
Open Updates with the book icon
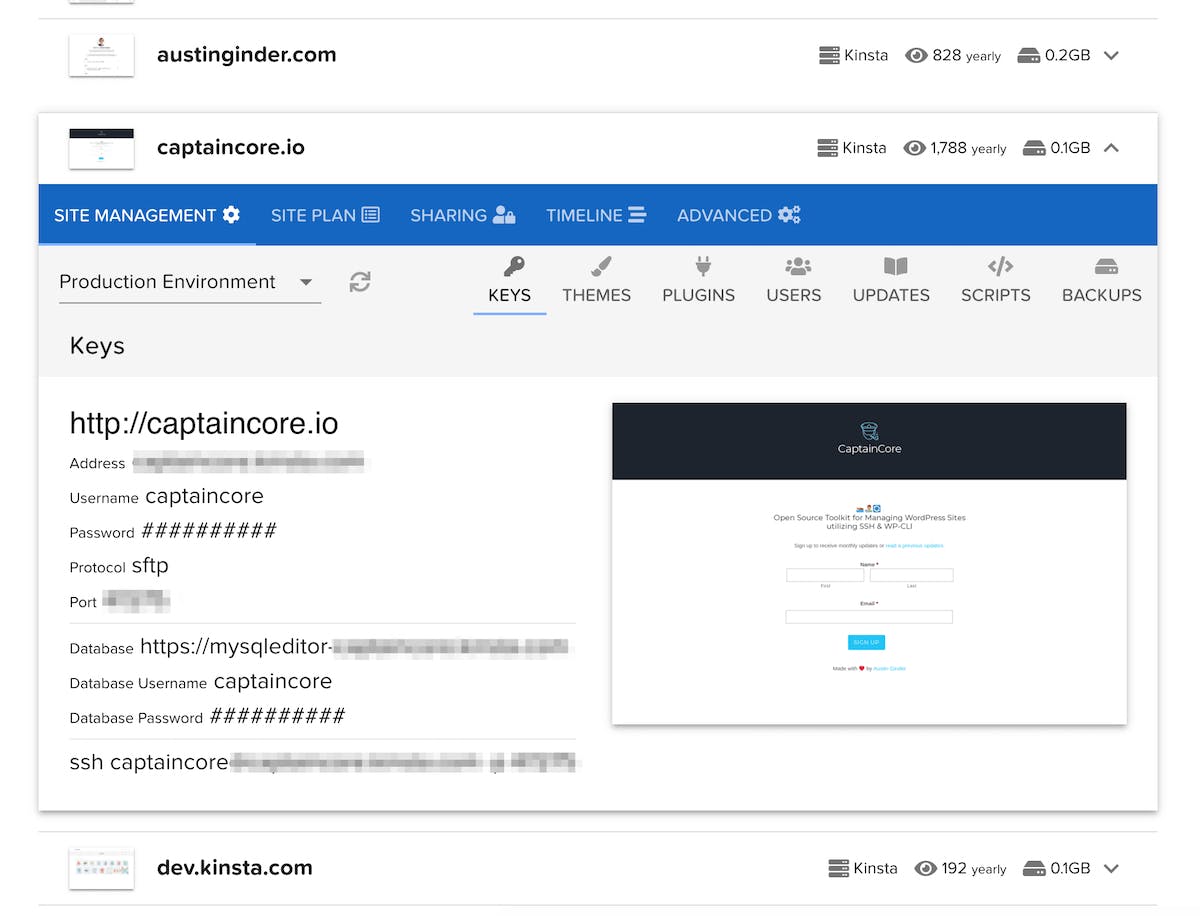click(x=891, y=281)
